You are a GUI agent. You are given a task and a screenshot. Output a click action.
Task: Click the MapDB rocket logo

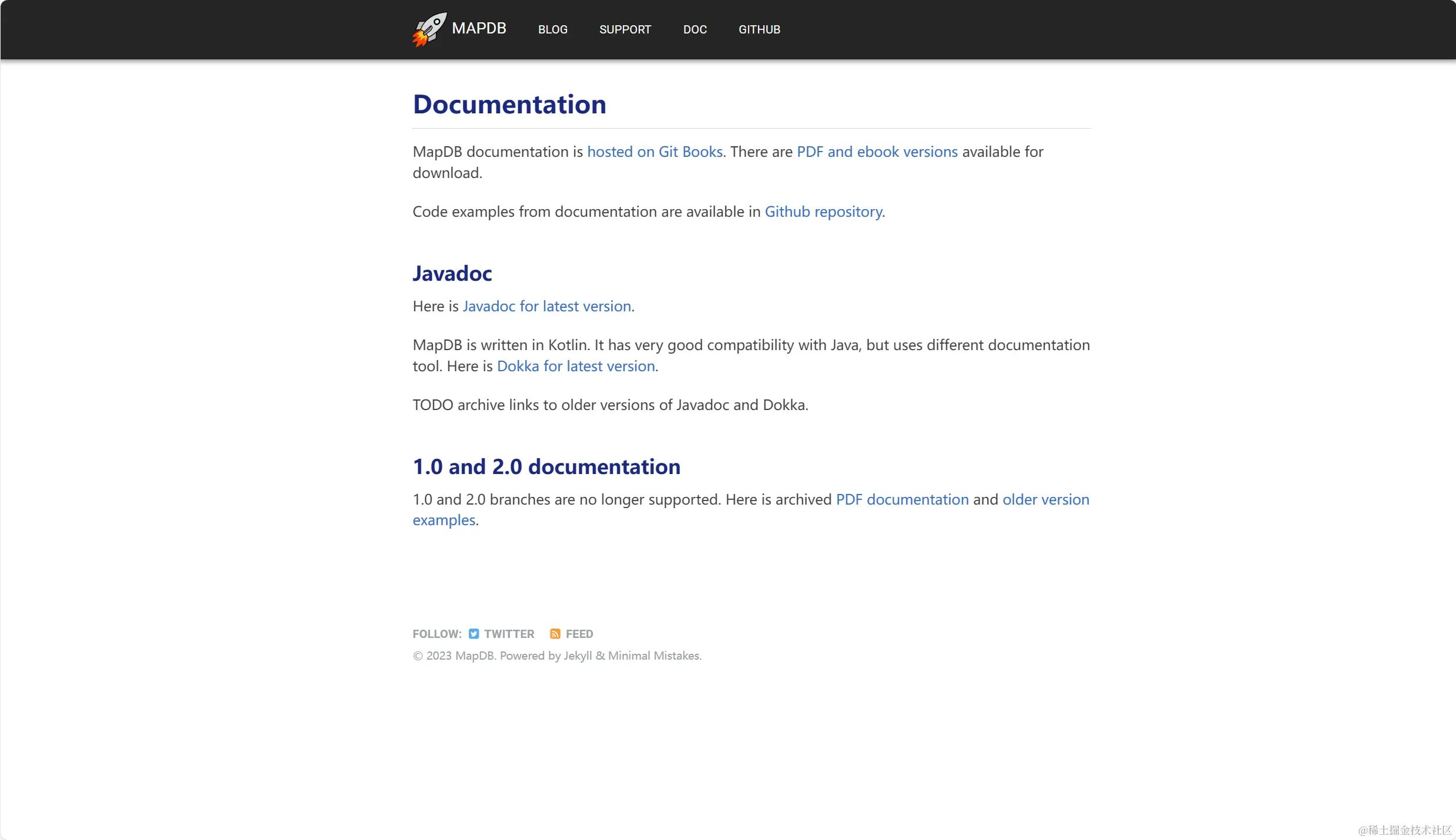click(430, 29)
